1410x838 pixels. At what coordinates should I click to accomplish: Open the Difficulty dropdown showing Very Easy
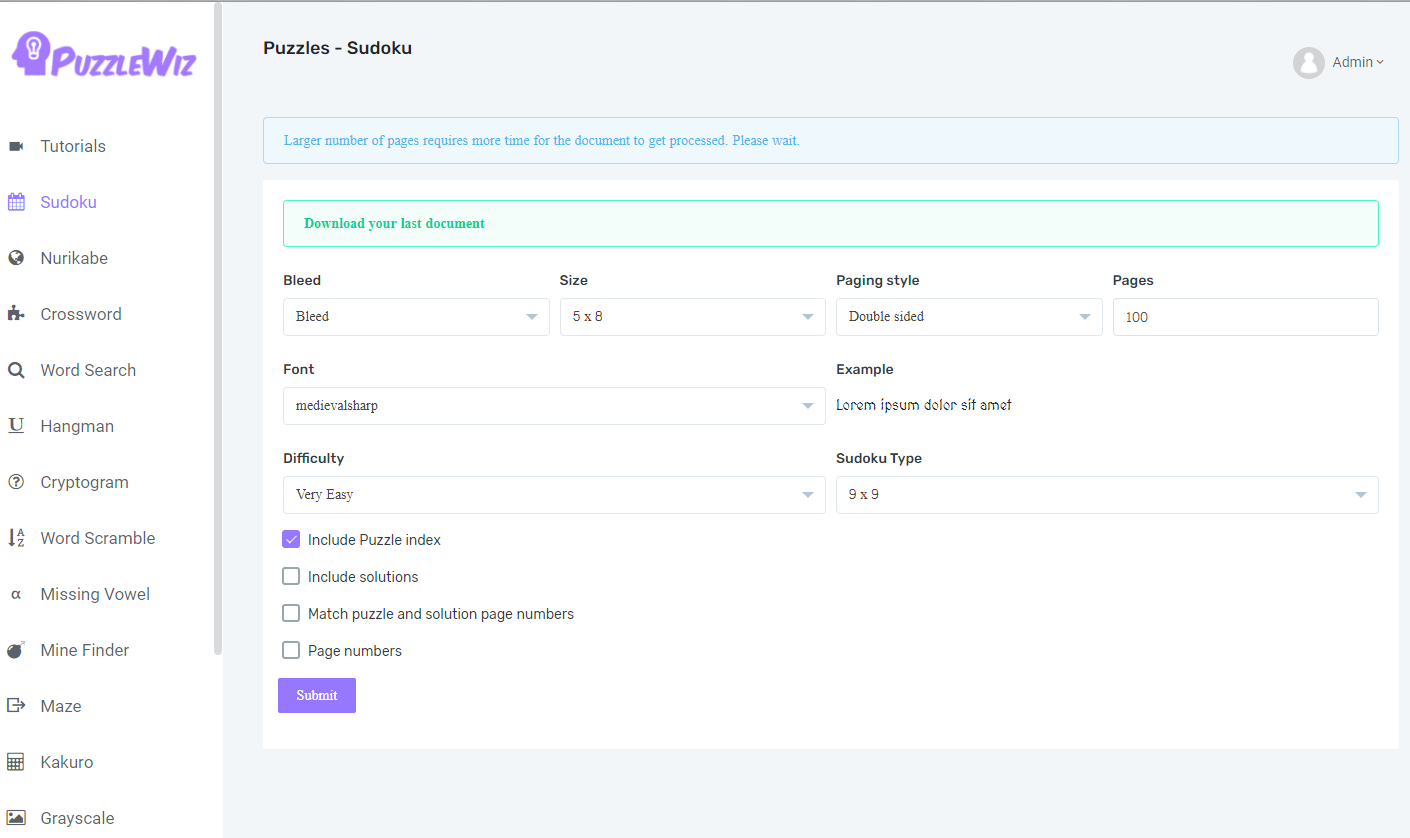coord(554,495)
